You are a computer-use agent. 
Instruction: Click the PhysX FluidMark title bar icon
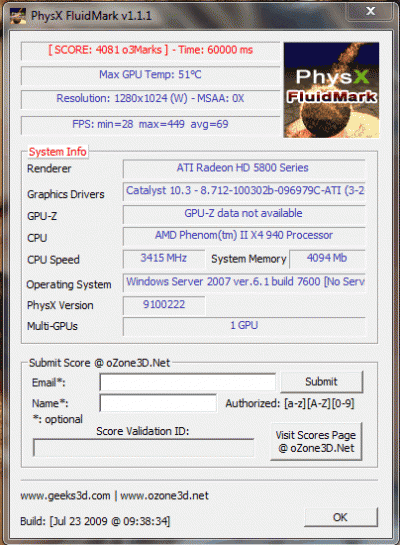click(18, 16)
